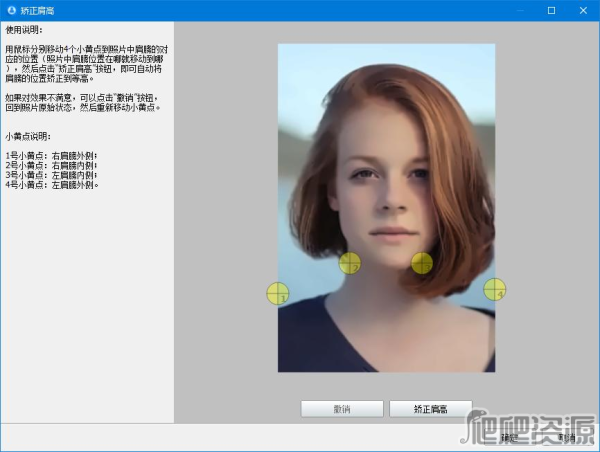
Task: Click the 1号小黄点 description line
Action: click(52, 155)
